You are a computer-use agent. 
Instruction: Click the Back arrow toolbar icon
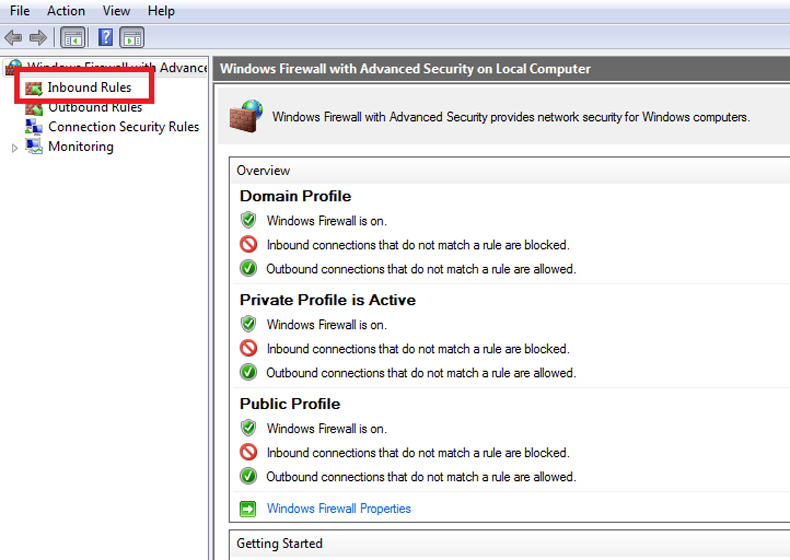tap(13, 38)
